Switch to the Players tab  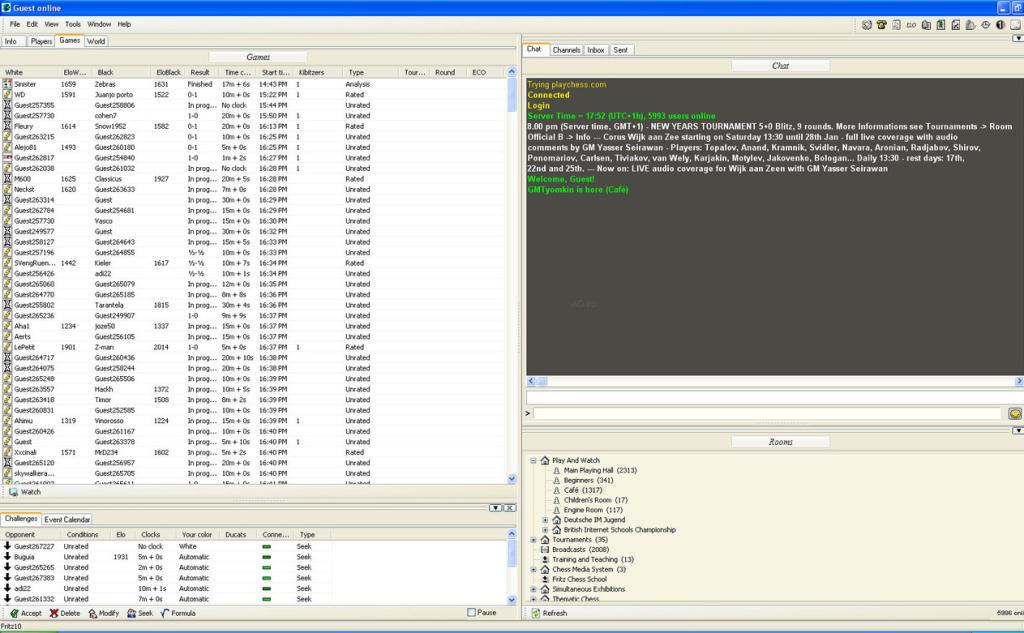(x=41, y=41)
